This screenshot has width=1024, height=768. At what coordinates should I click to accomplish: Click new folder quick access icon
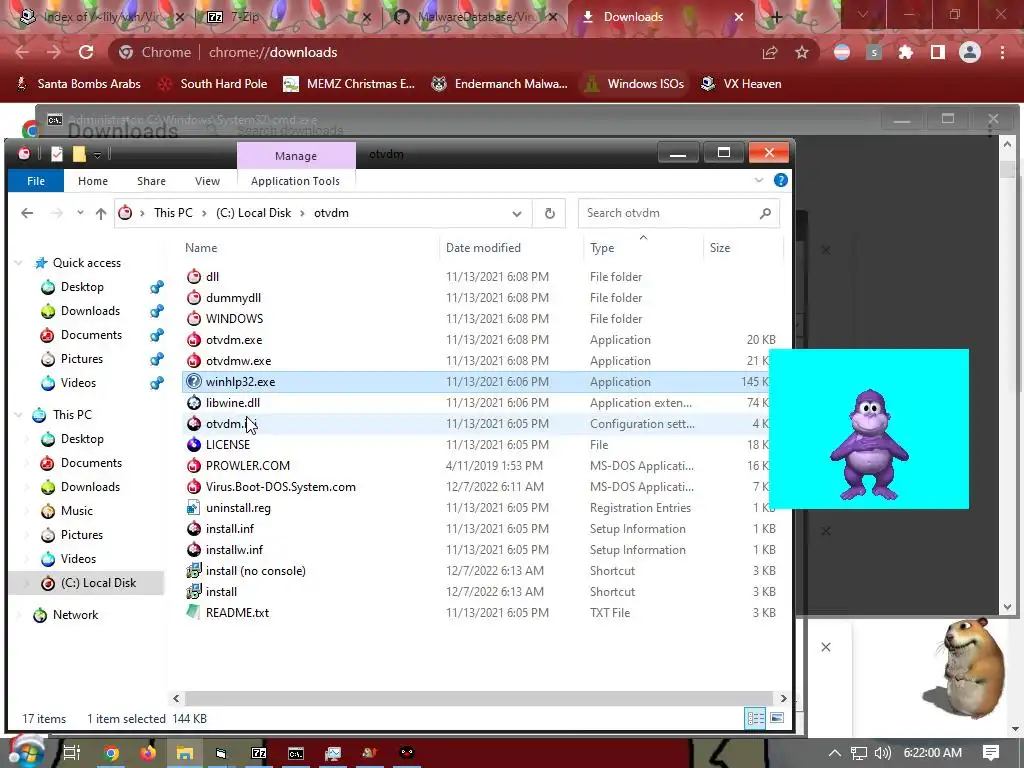tap(79, 153)
